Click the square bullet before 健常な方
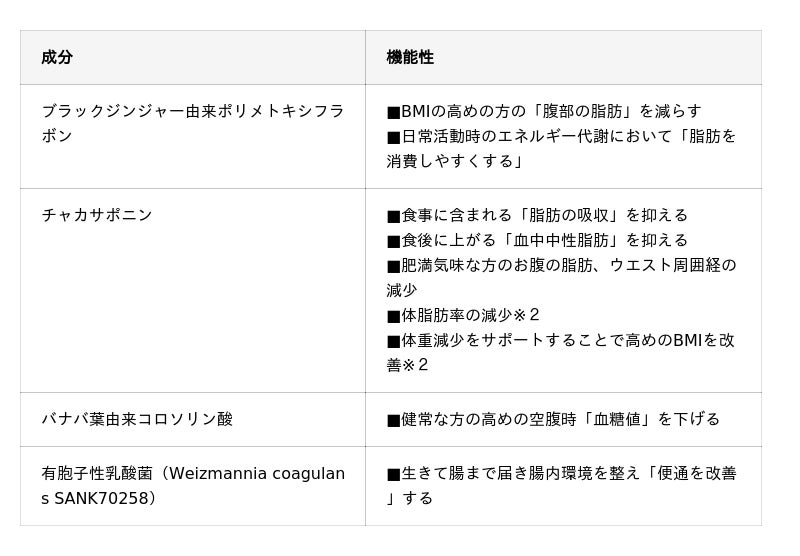This screenshot has width=800, height=556. (x=393, y=419)
